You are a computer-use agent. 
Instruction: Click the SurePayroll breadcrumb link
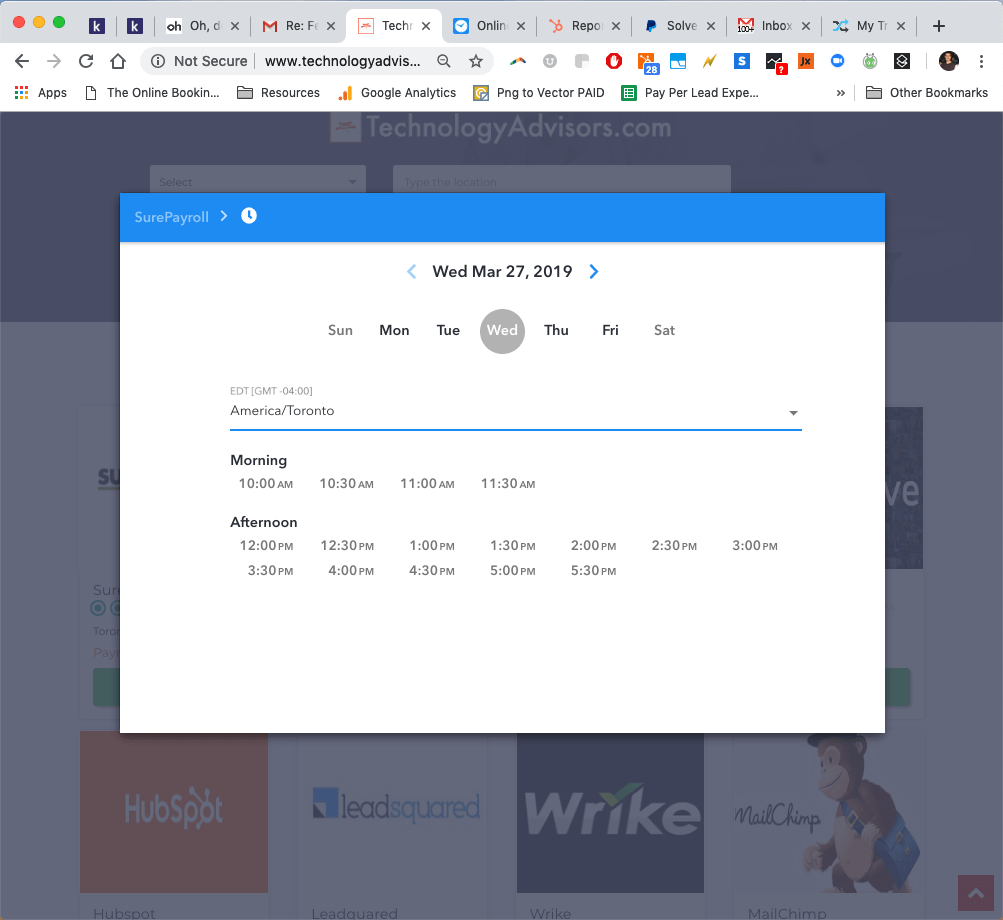171,217
